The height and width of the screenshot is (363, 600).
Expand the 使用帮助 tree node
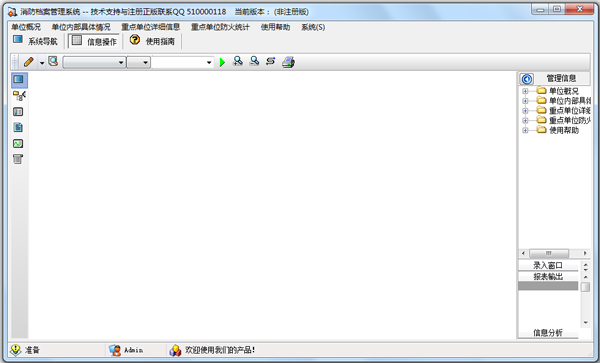525,130
